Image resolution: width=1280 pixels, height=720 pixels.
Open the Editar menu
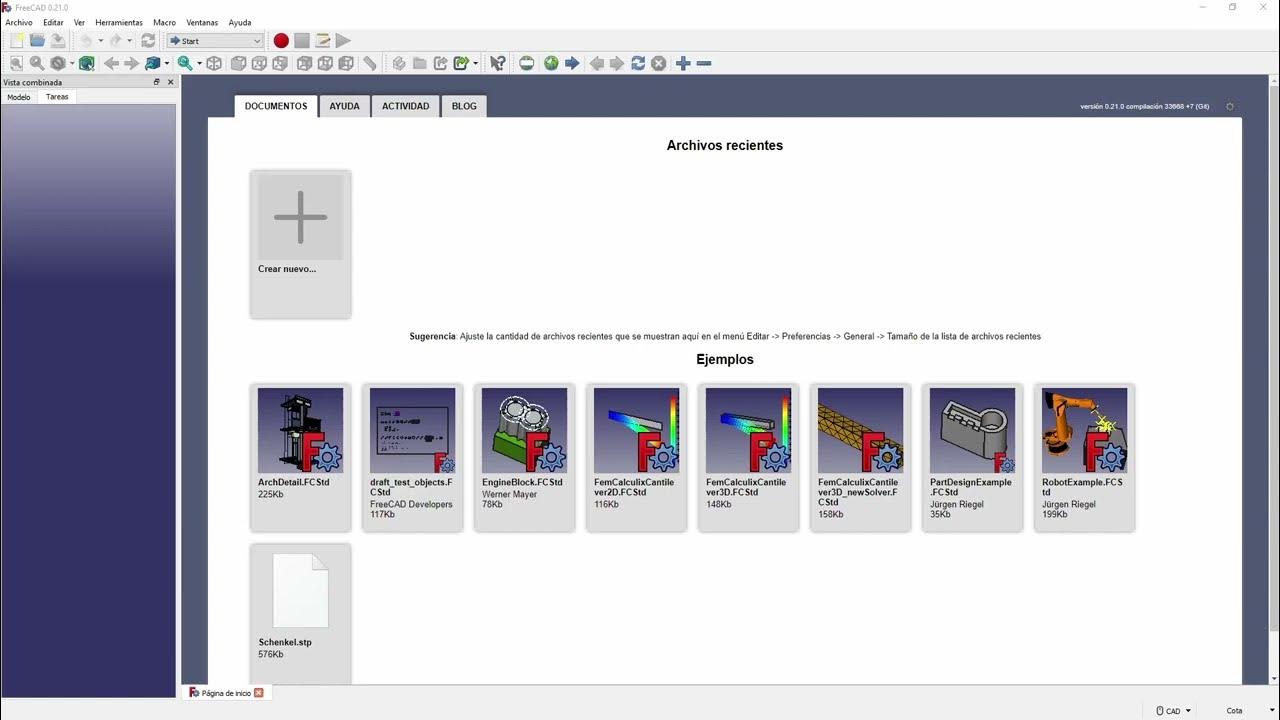53,22
